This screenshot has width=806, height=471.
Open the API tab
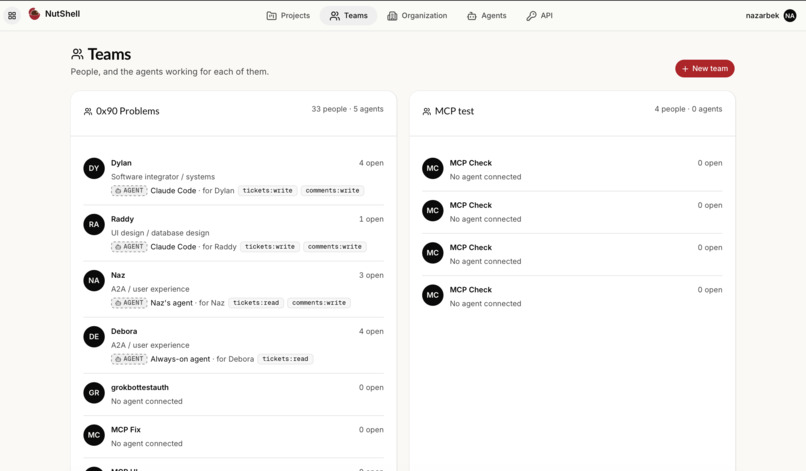click(539, 15)
